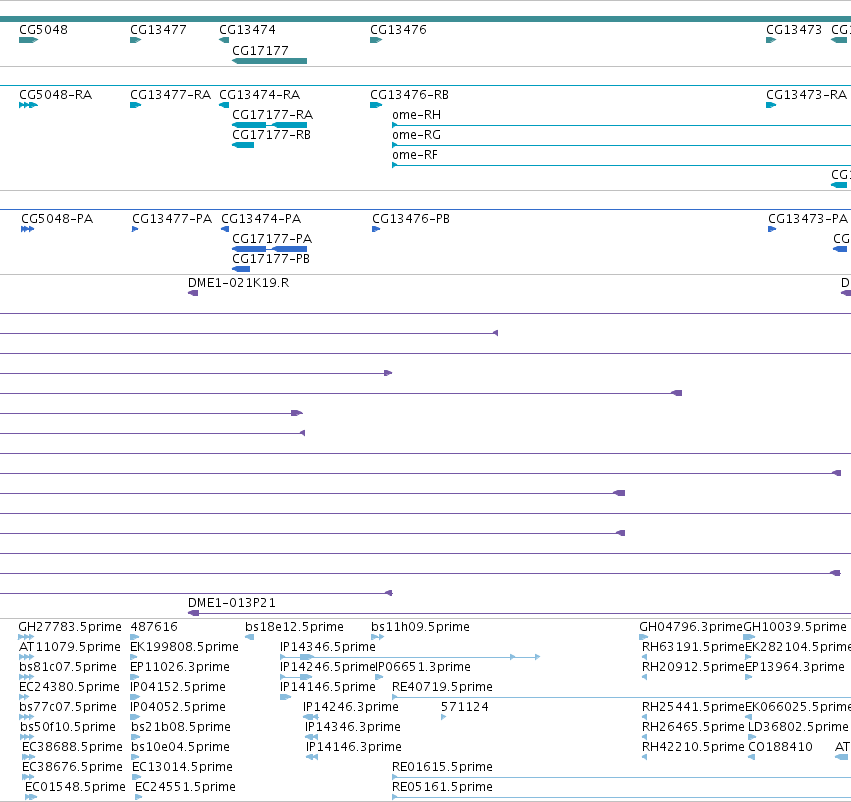Select the ome-RH transcript label

416,115
